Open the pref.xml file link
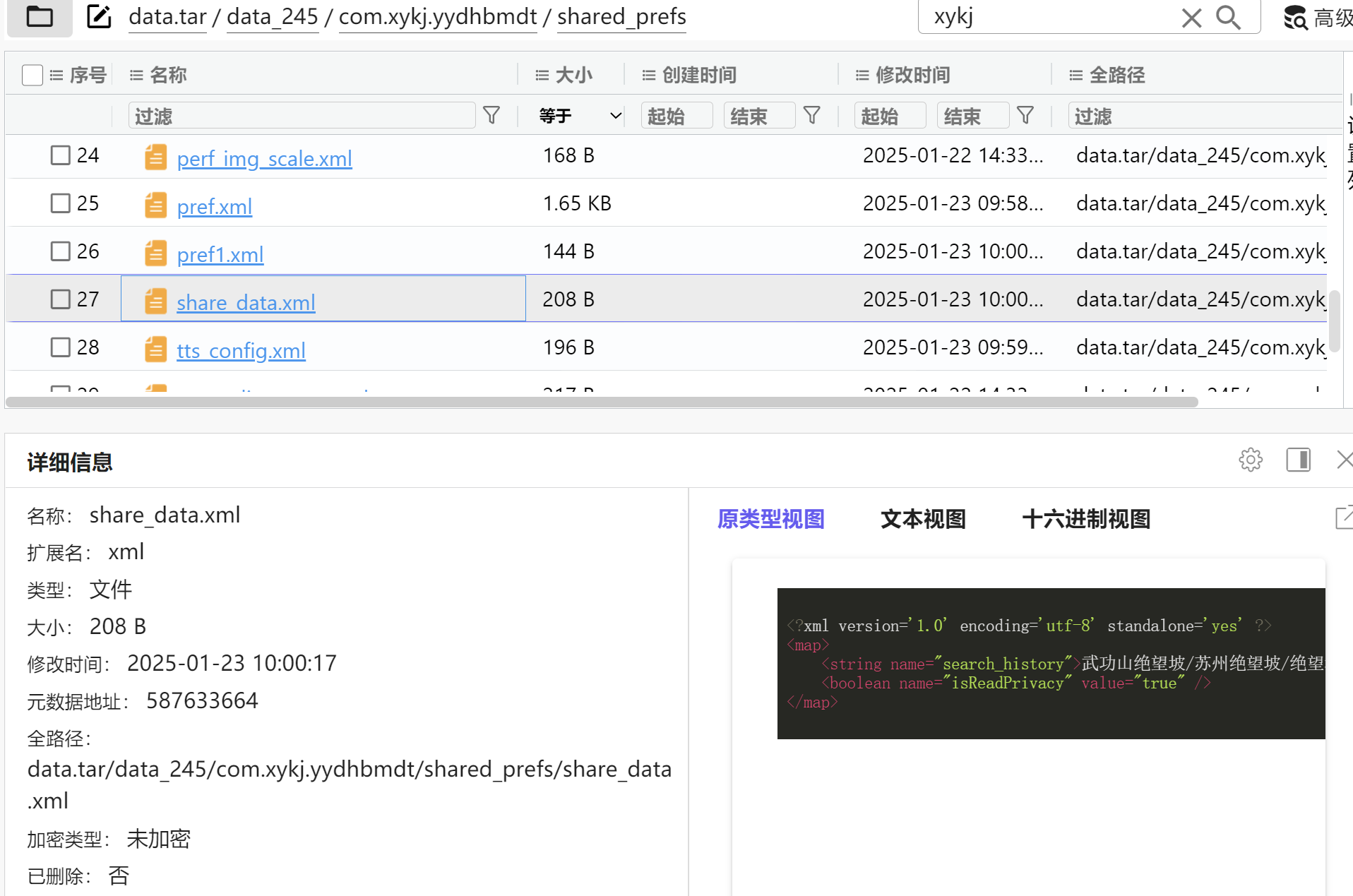Viewport: 1353px width, 896px height. 214,206
